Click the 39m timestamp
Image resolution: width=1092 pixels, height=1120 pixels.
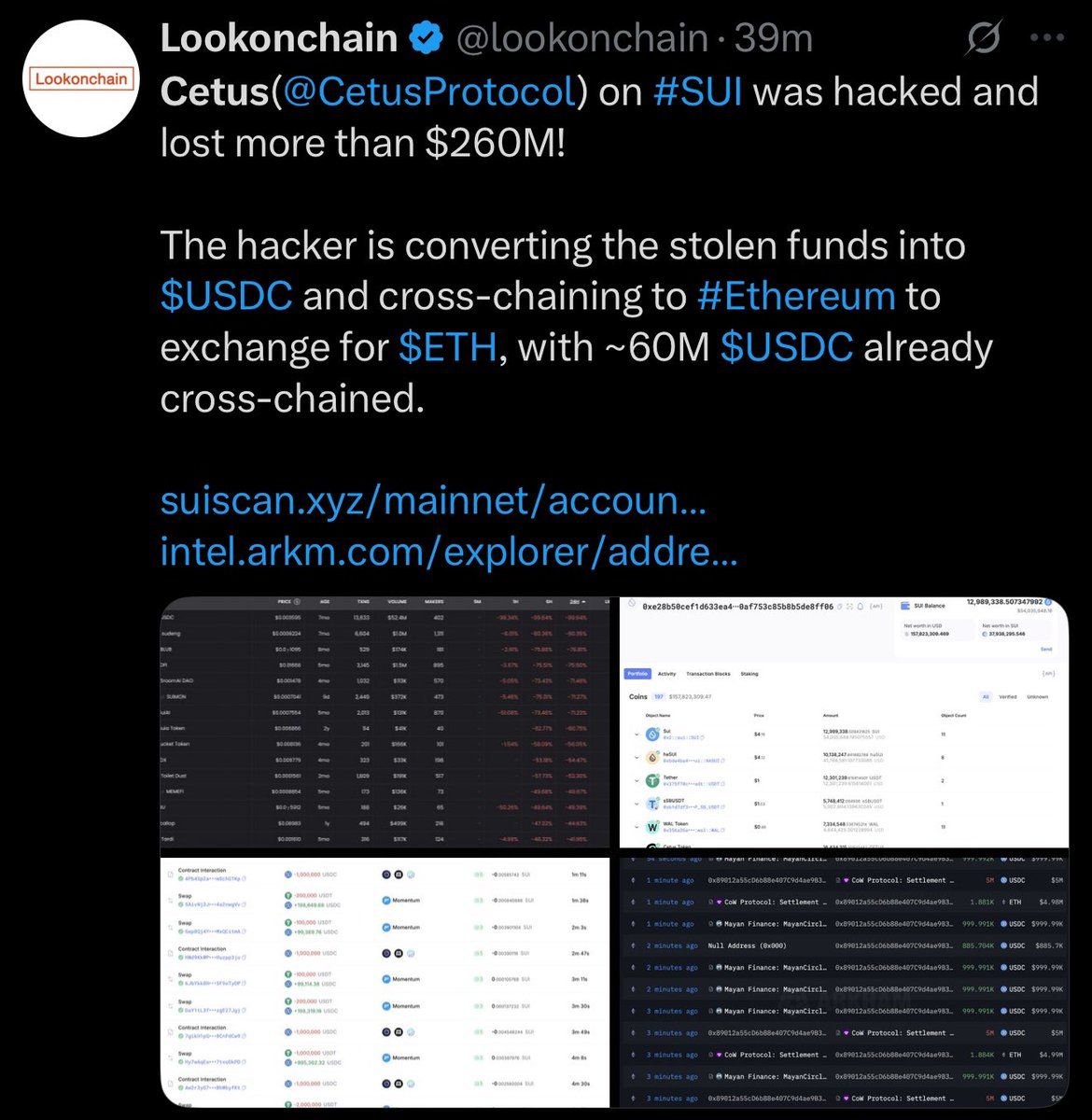click(773, 39)
